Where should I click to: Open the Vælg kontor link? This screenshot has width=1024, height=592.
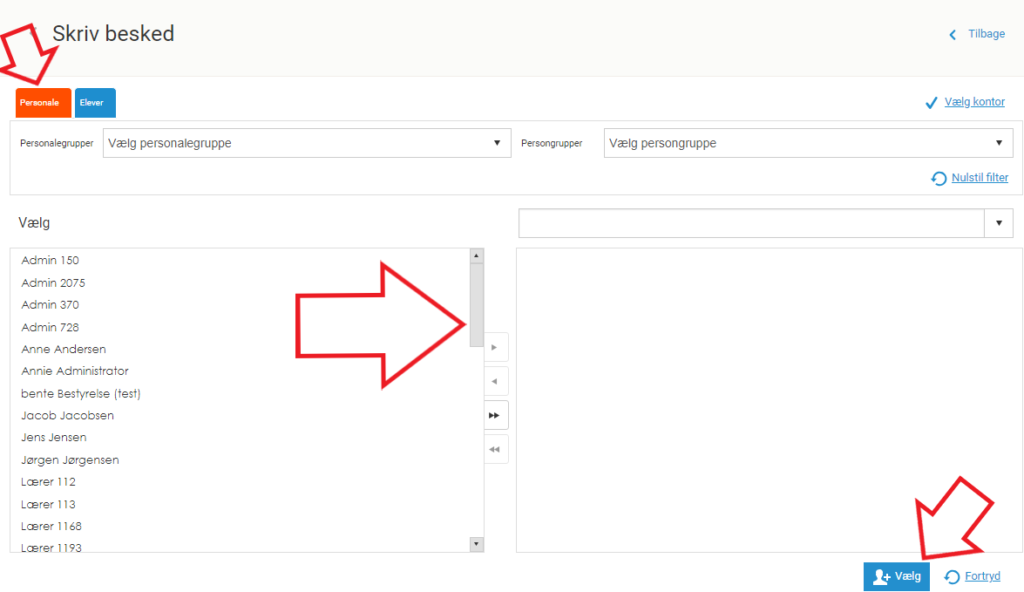(974, 102)
